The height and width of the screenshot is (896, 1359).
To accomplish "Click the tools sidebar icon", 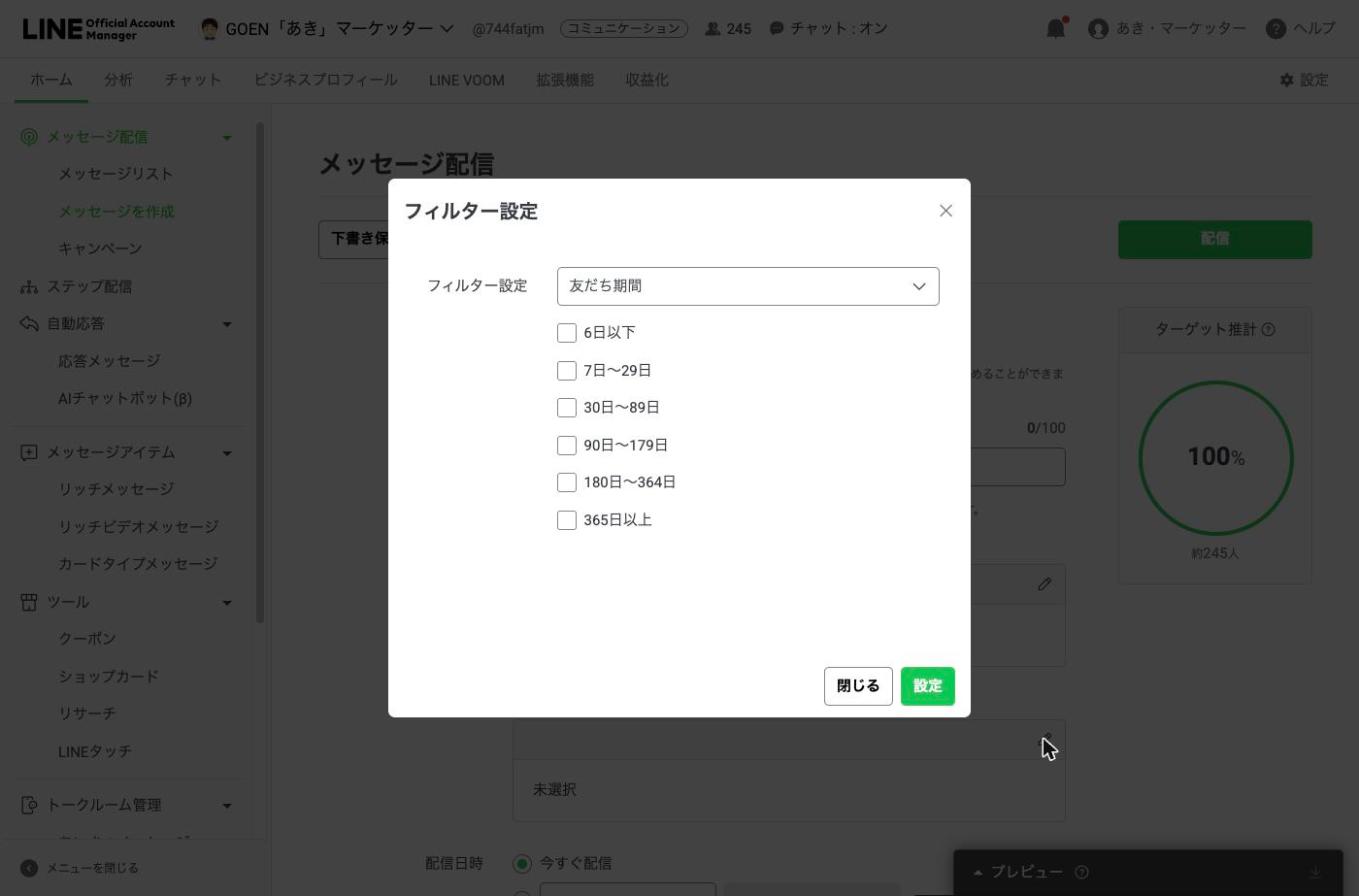I will pyautogui.click(x=29, y=602).
